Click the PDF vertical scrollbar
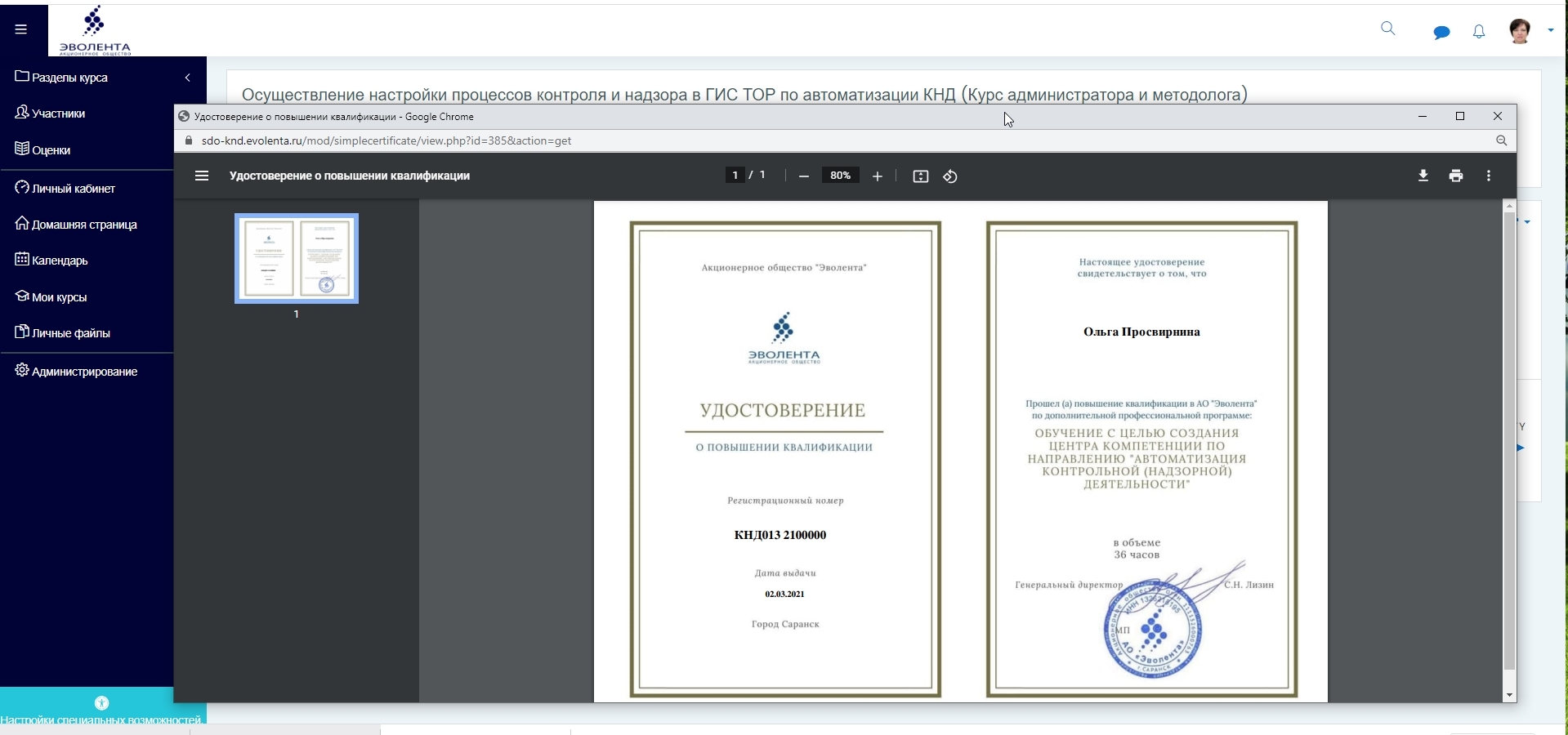 (x=1509, y=441)
